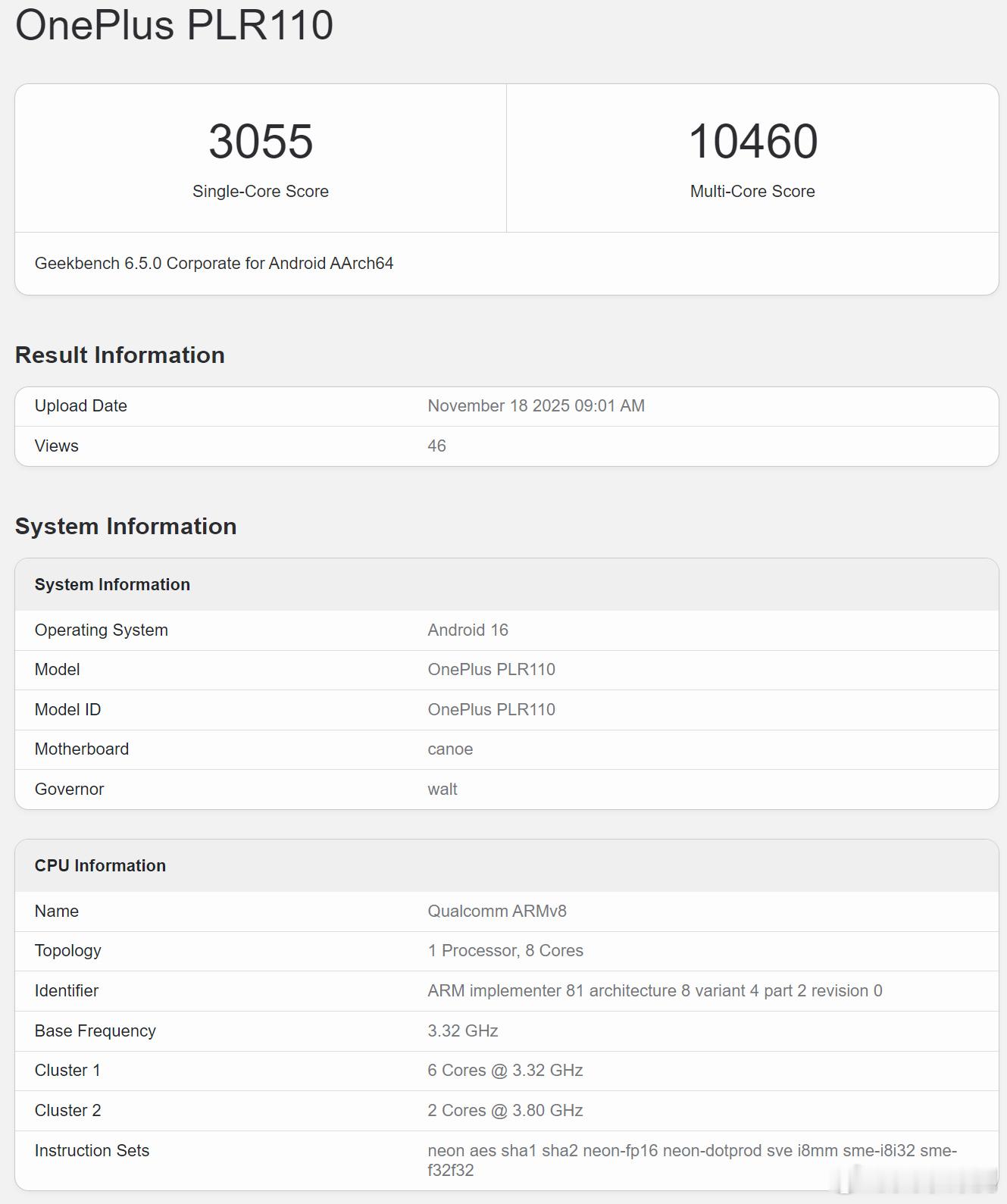
Task: Click the 3055 single-core score number
Action: [x=261, y=142]
